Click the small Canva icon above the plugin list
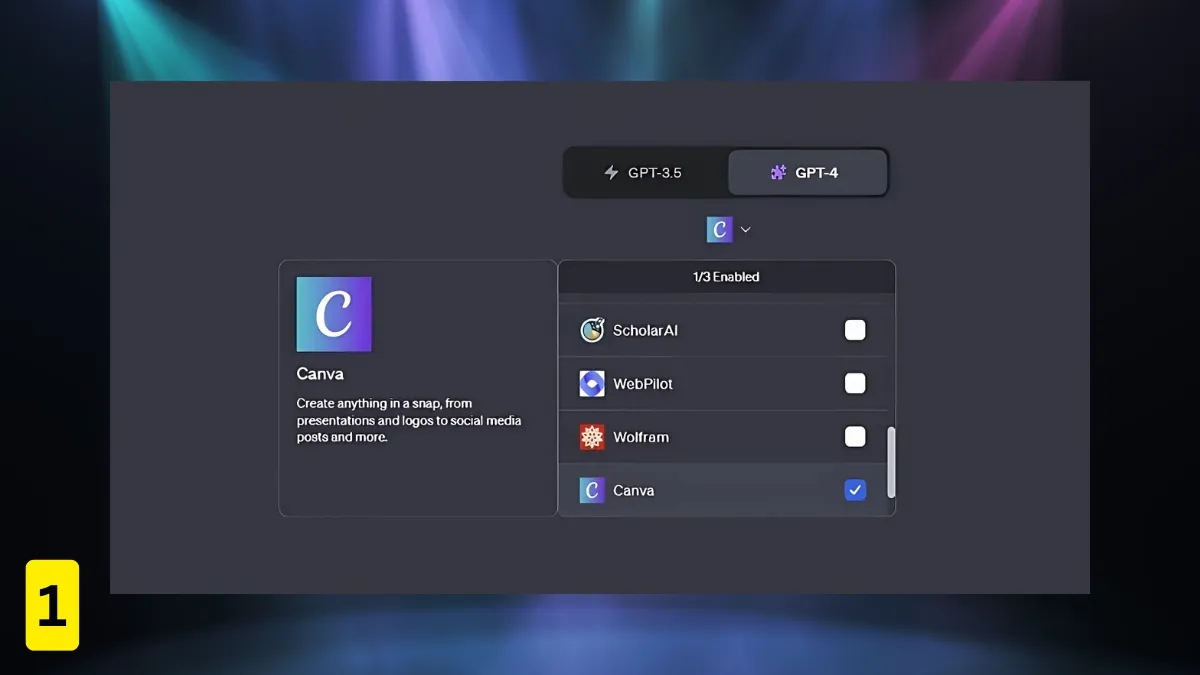 (x=718, y=229)
